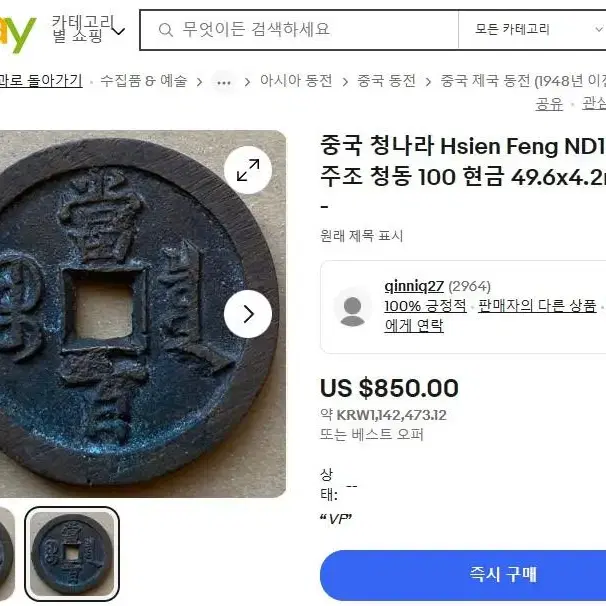Open 수집품 & 예술 breadcrumb
This screenshot has width=606, height=606.
(x=143, y=81)
